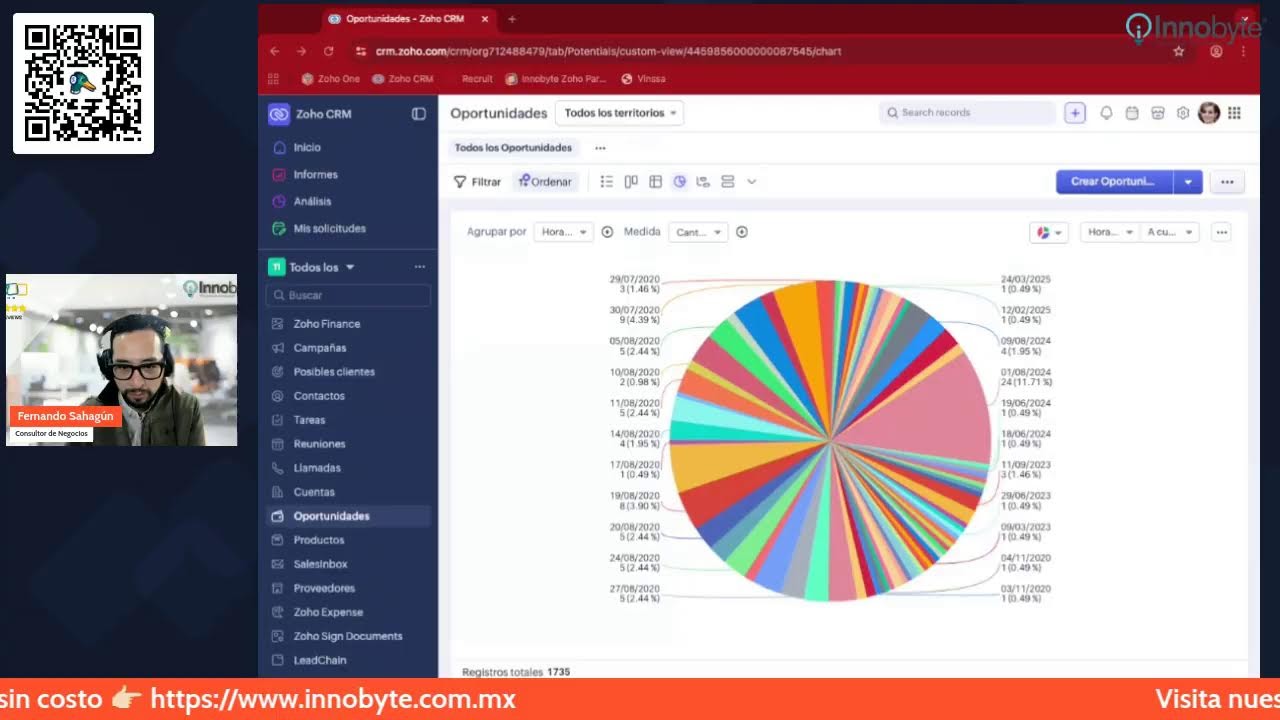Open the settings gear icon
Image resolution: width=1280 pixels, height=720 pixels.
point(1183,113)
